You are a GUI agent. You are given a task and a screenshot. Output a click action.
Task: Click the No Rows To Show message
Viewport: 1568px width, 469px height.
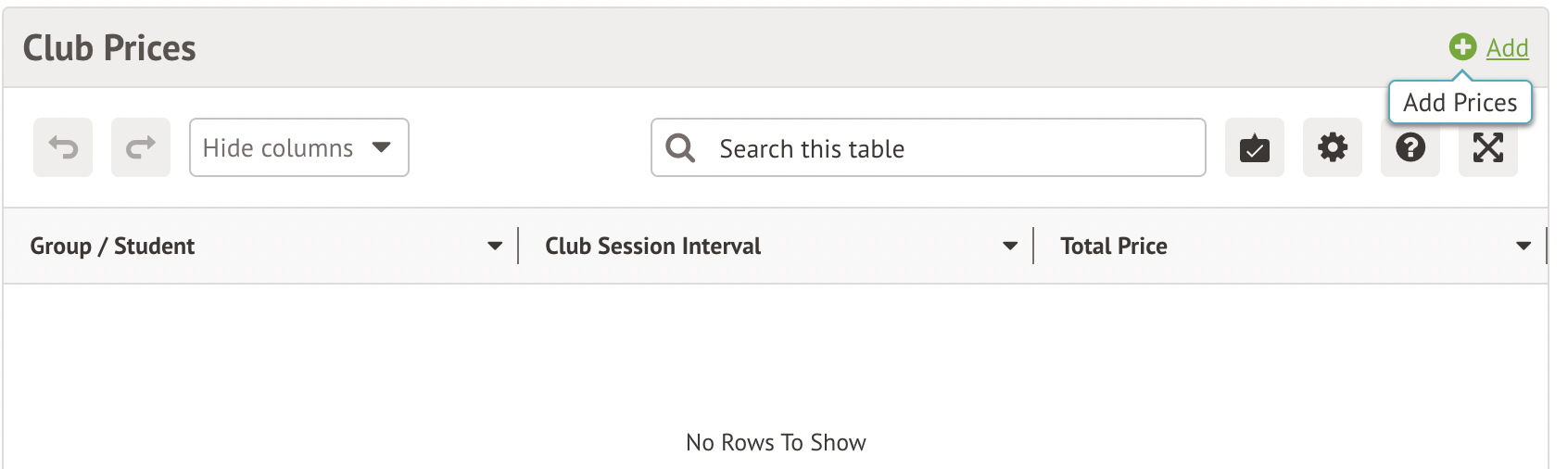click(776, 443)
